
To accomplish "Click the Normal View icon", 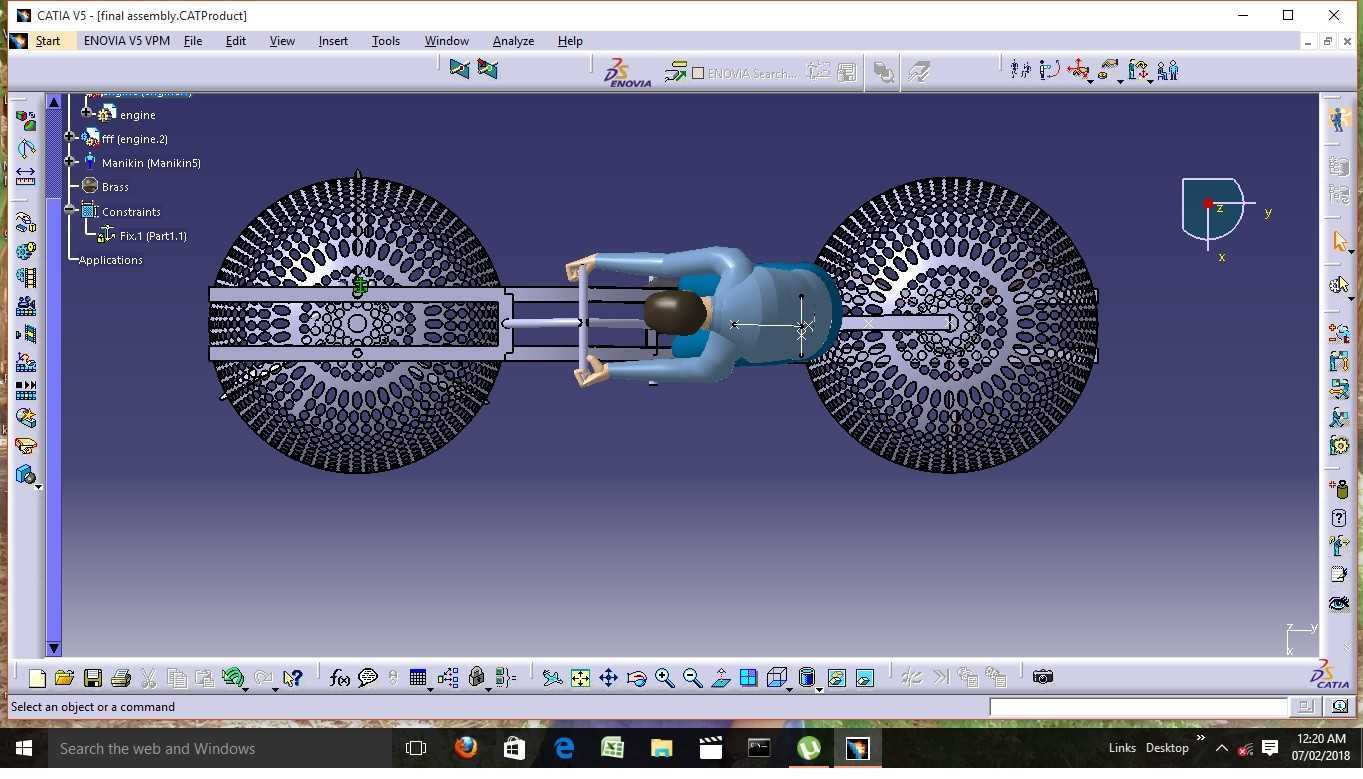I will [720, 678].
